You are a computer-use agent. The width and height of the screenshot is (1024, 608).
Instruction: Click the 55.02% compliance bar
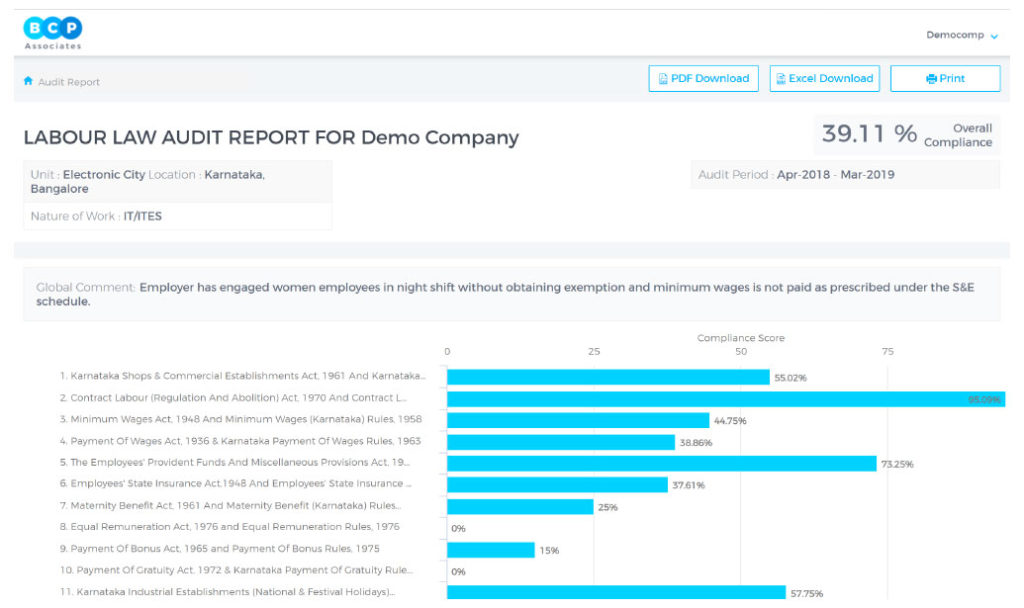click(x=608, y=377)
